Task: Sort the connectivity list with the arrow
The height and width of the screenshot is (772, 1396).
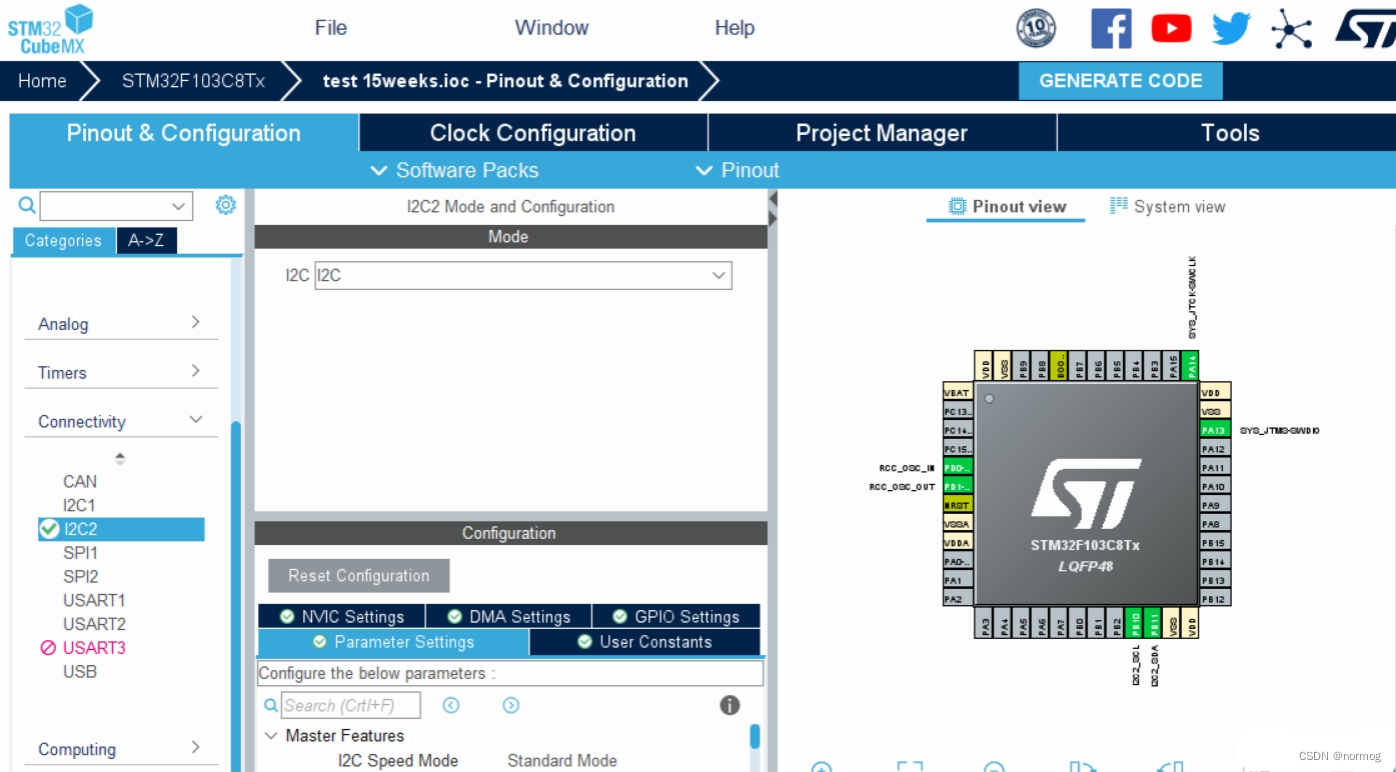Action: point(120,459)
